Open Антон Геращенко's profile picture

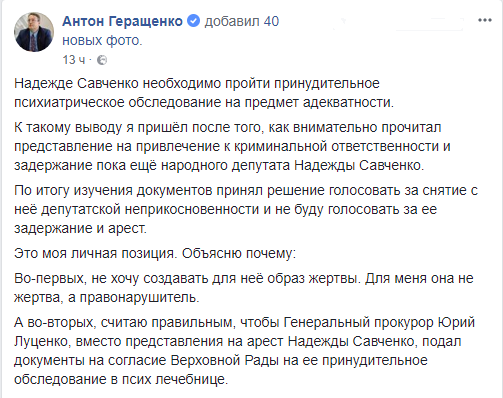point(34,32)
